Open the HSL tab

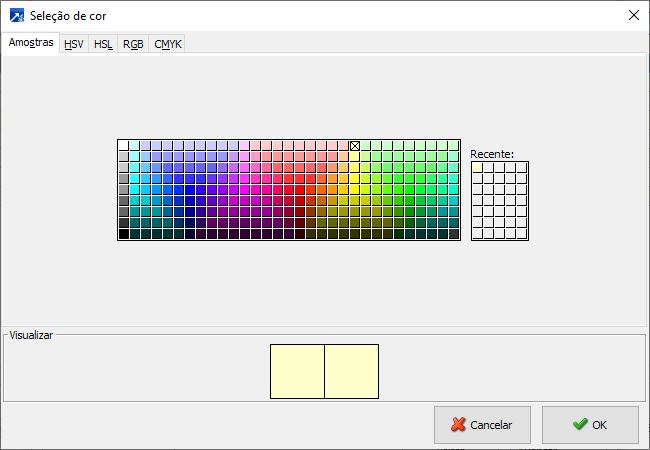(103, 44)
